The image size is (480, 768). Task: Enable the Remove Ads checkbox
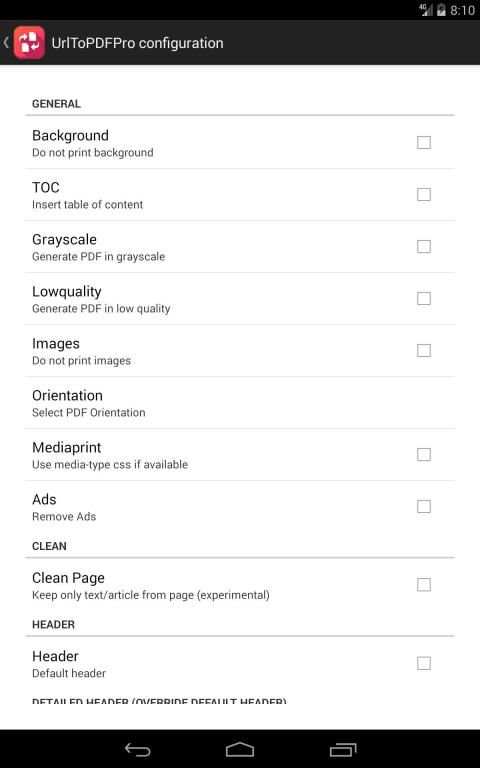(424, 506)
